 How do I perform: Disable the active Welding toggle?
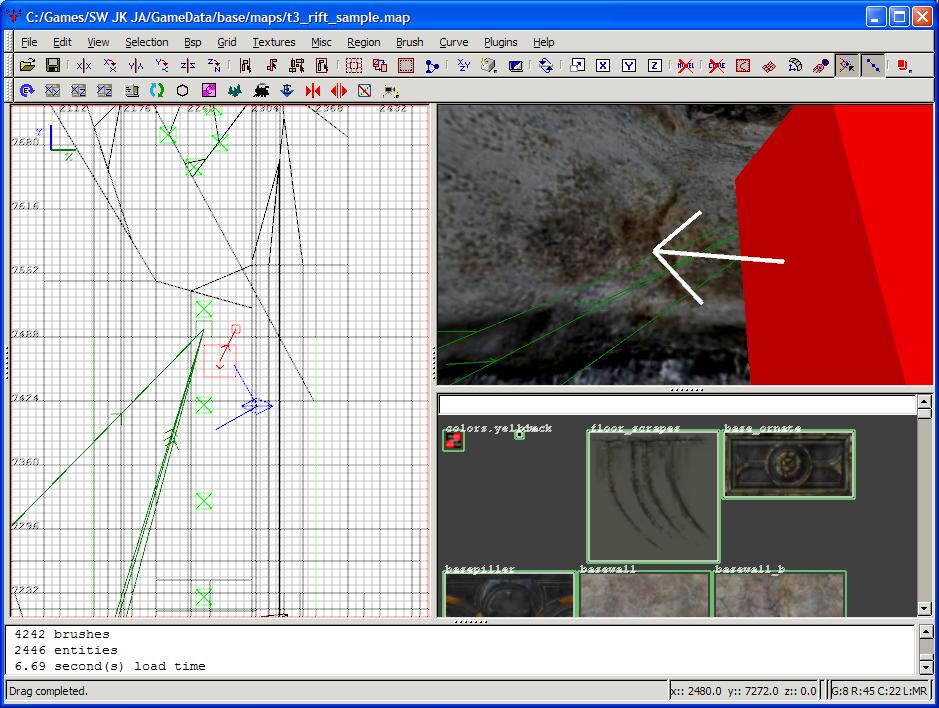847,65
